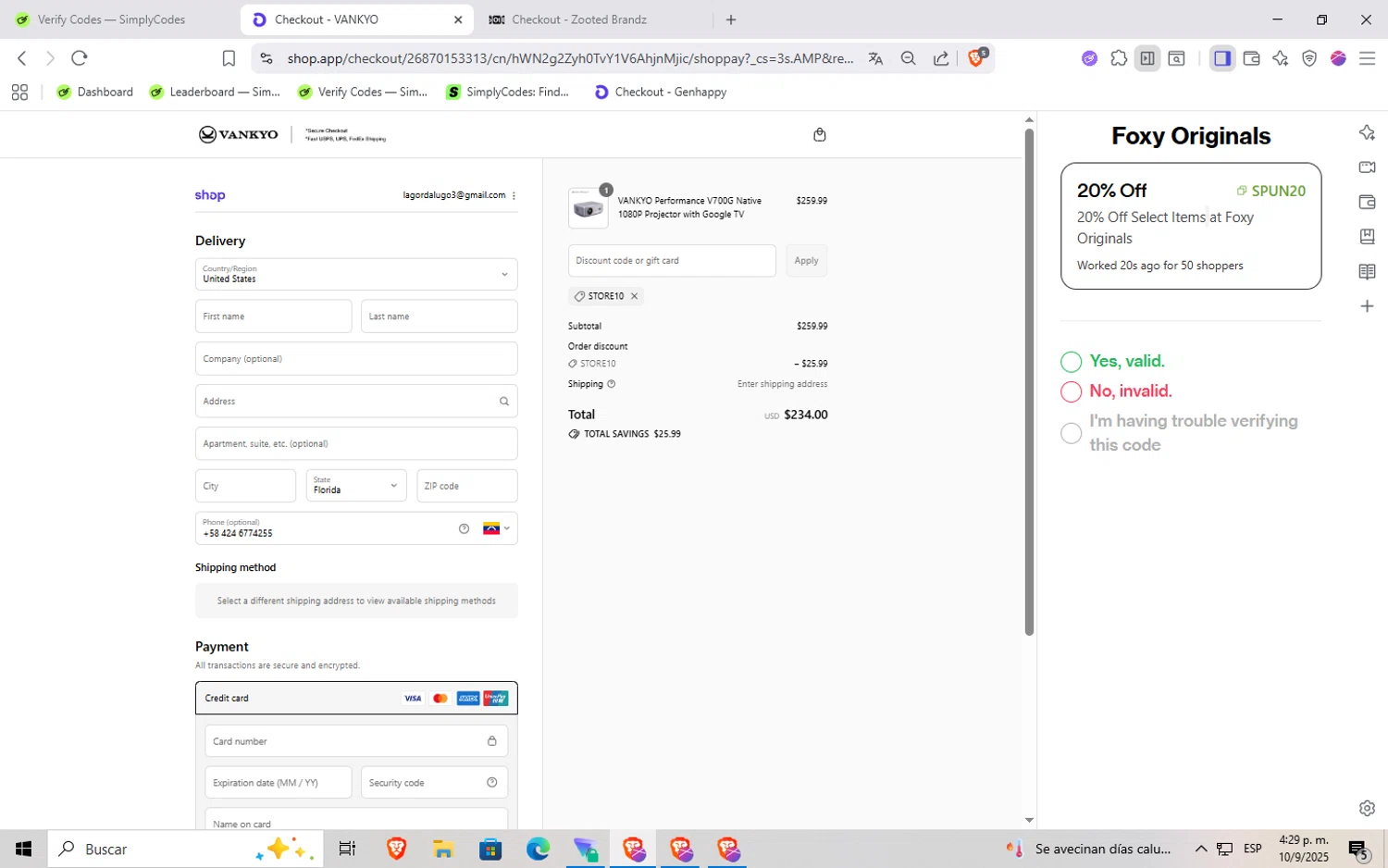
Task: Bookmark this page with the bookmark icon
Action: pos(229,58)
